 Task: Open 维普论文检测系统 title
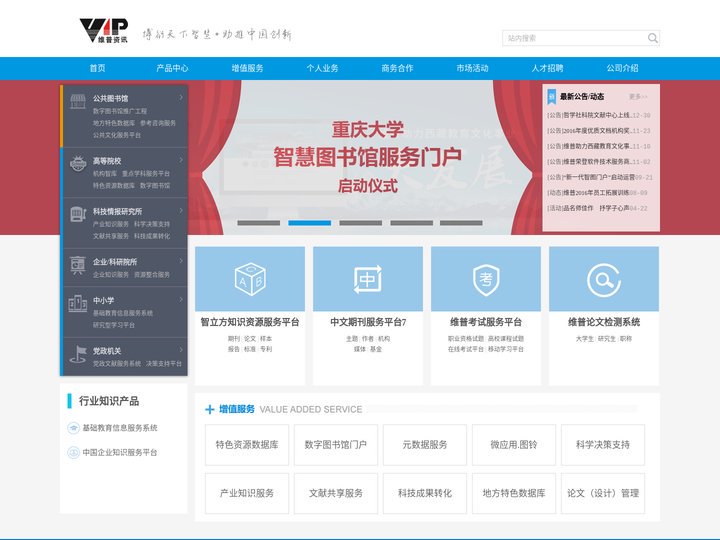[604, 322]
